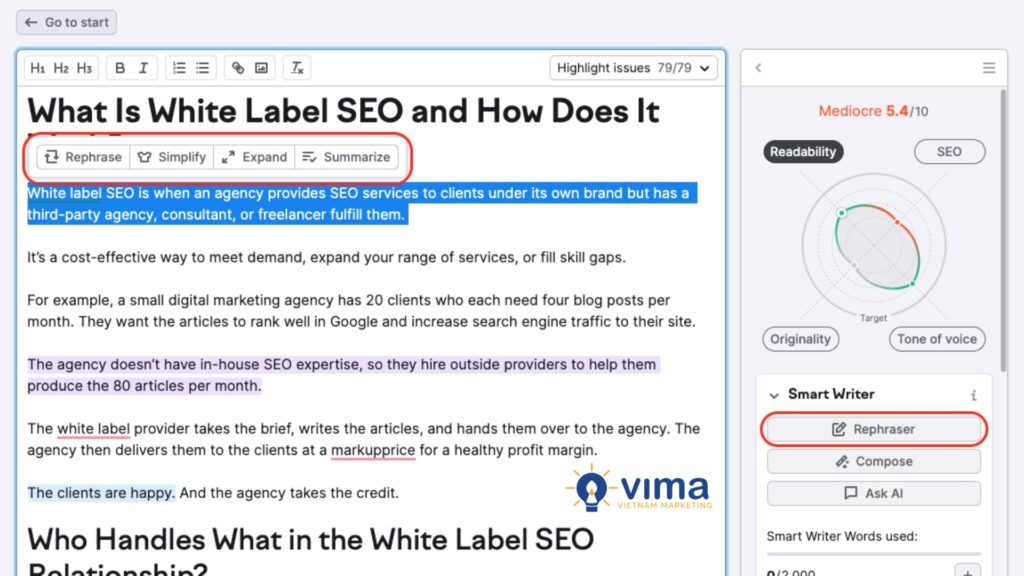Toggle italic text formatting
Viewport: 1024px width, 576px height.
coord(143,68)
